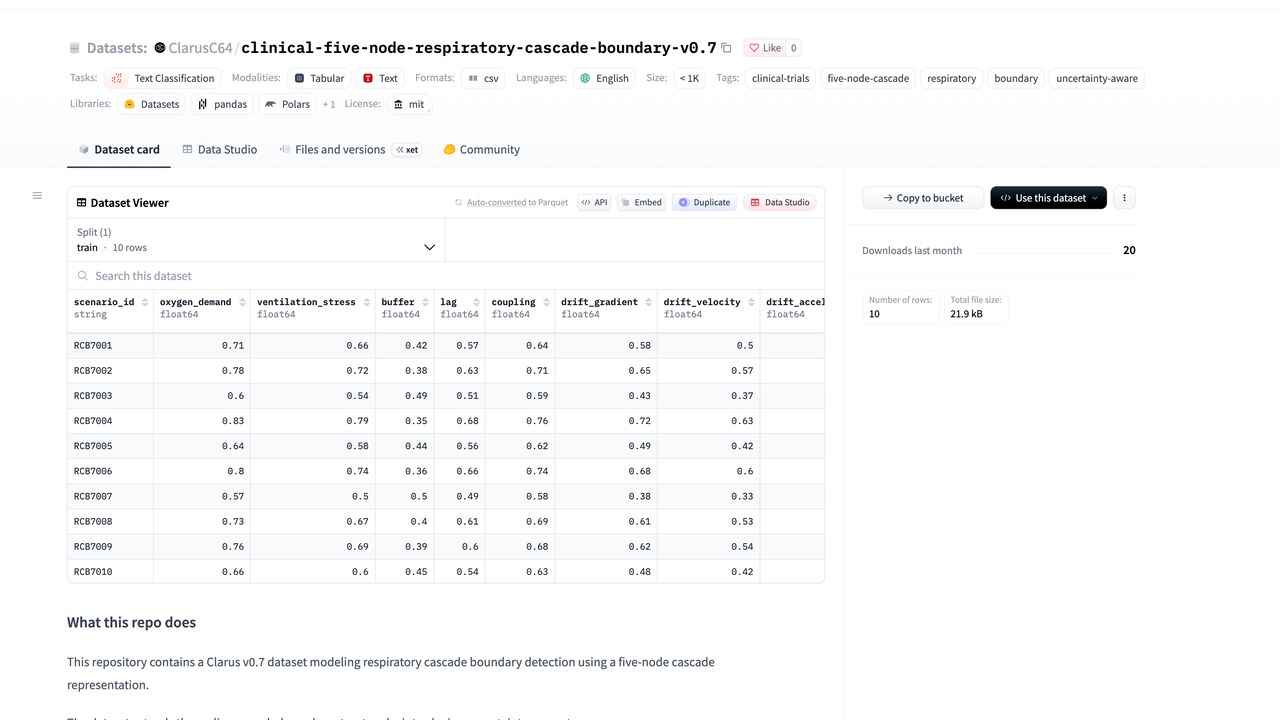Screen dimensions: 1280x720
Task: Sort by scenario_id column arrows
Action: point(145,302)
